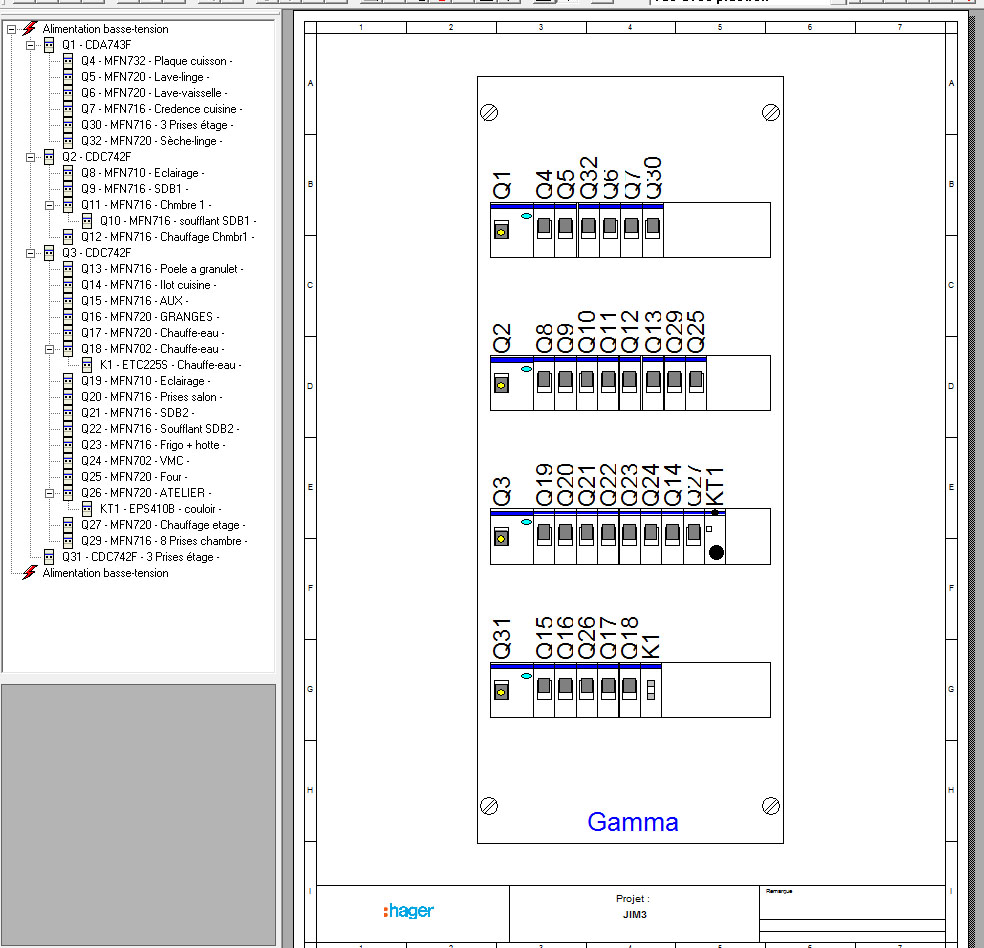Collapse the root Alimentation basse-tension tree node
Image resolution: width=984 pixels, height=948 pixels.
tap(11, 29)
